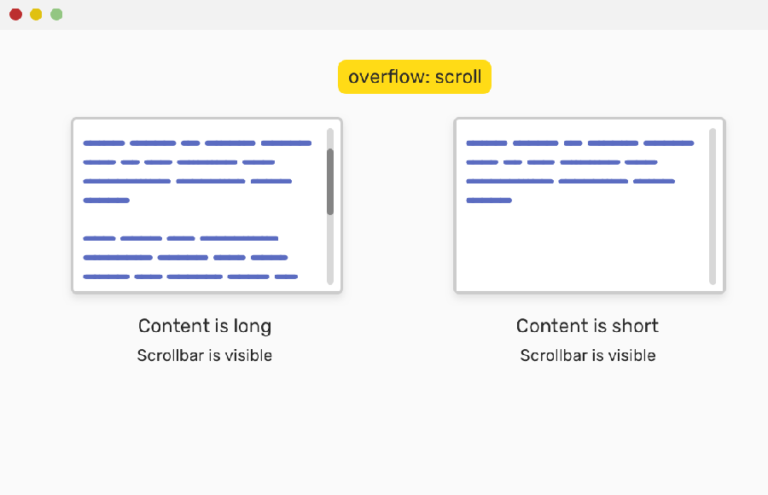Click the short fourth blue line in the long-content box
Screen dimensions: 768x495
[106, 200]
